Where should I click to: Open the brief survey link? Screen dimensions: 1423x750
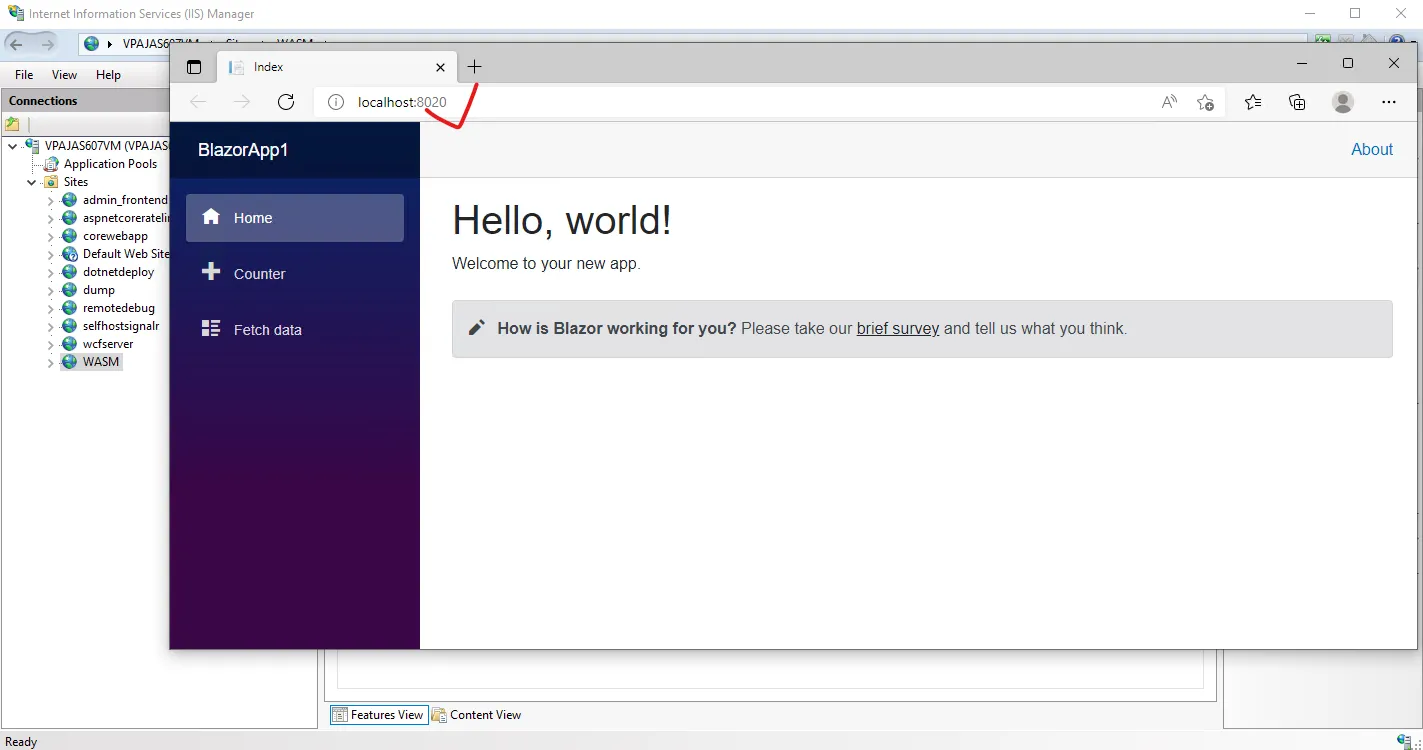pyautogui.click(x=898, y=328)
